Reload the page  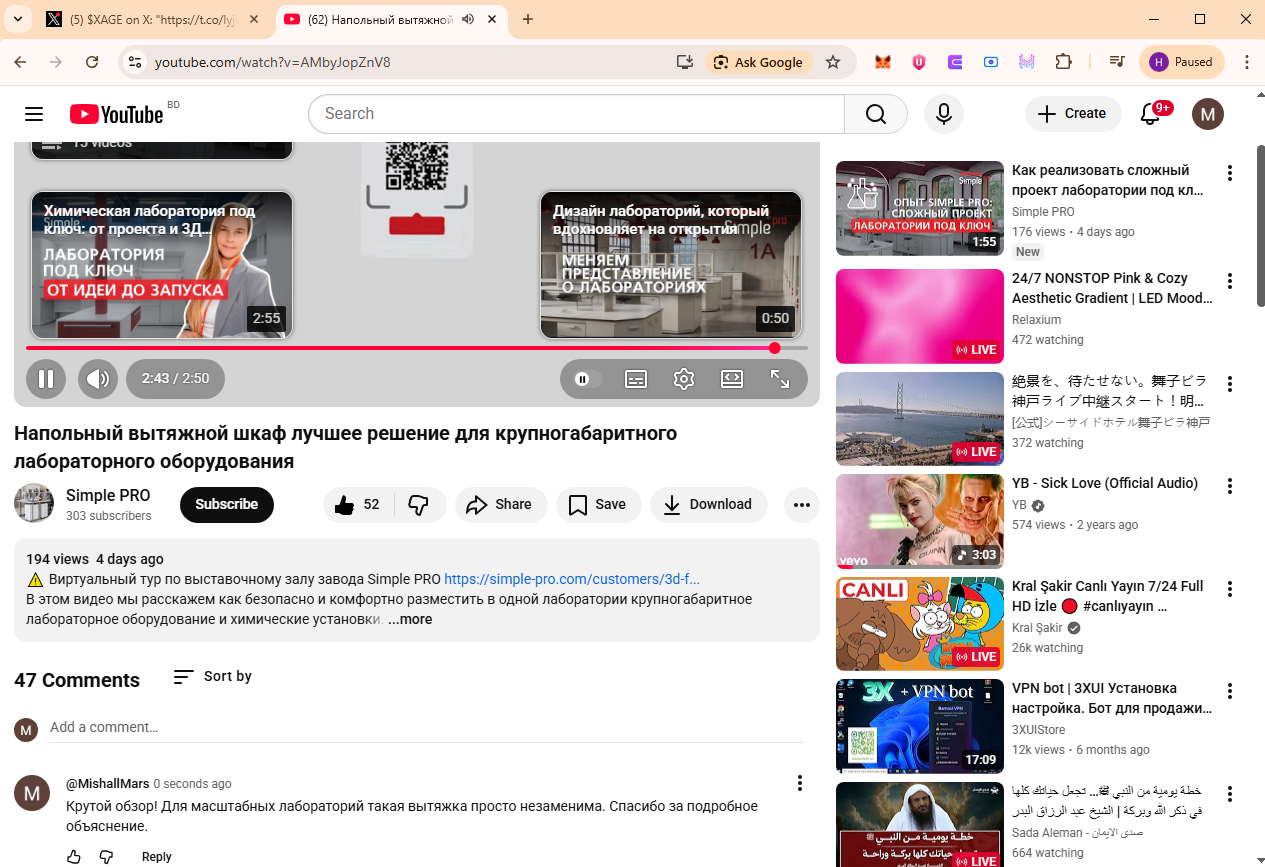[92, 62]
